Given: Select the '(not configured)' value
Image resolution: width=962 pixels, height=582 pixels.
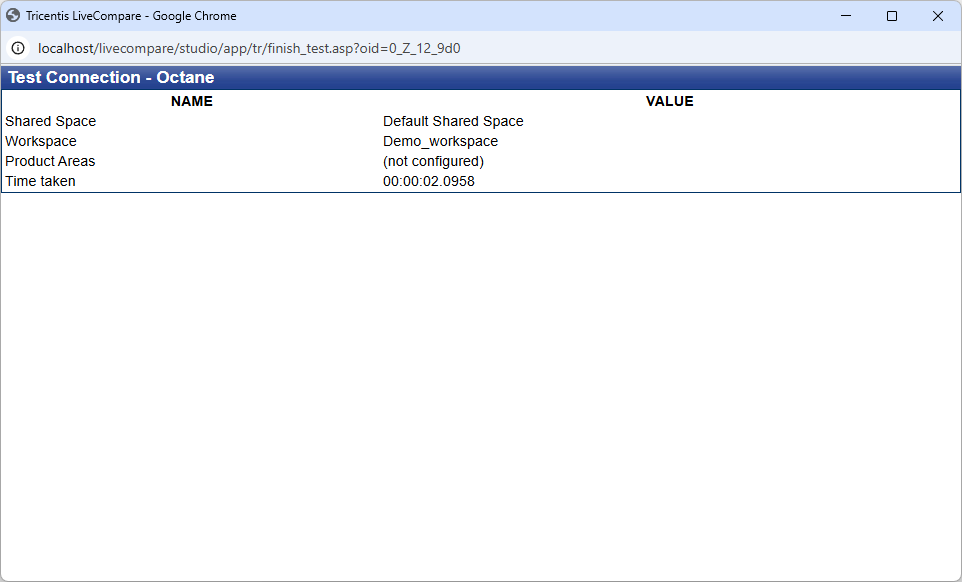Looking at the screenshot, I should pyautogui.click(x=434, y=161).
